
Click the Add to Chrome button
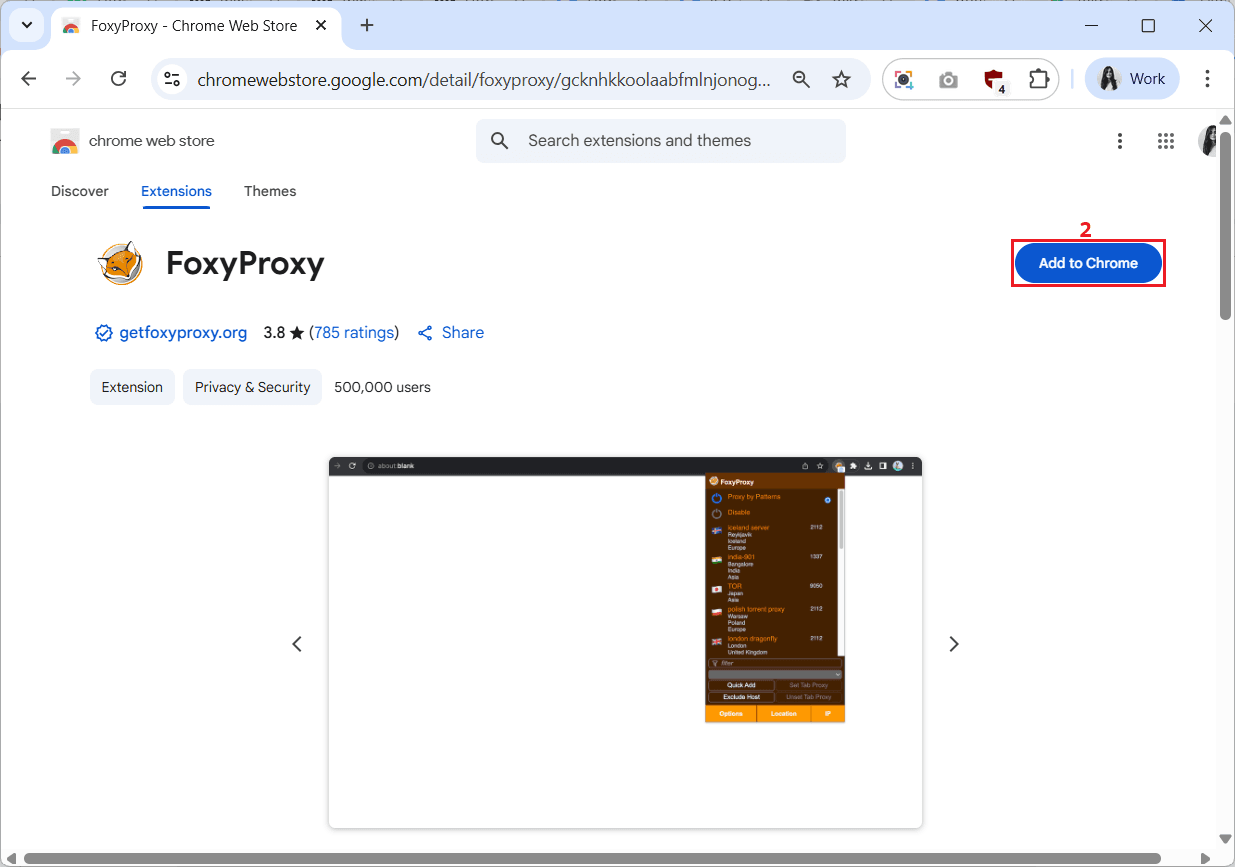coord(1088,263)
